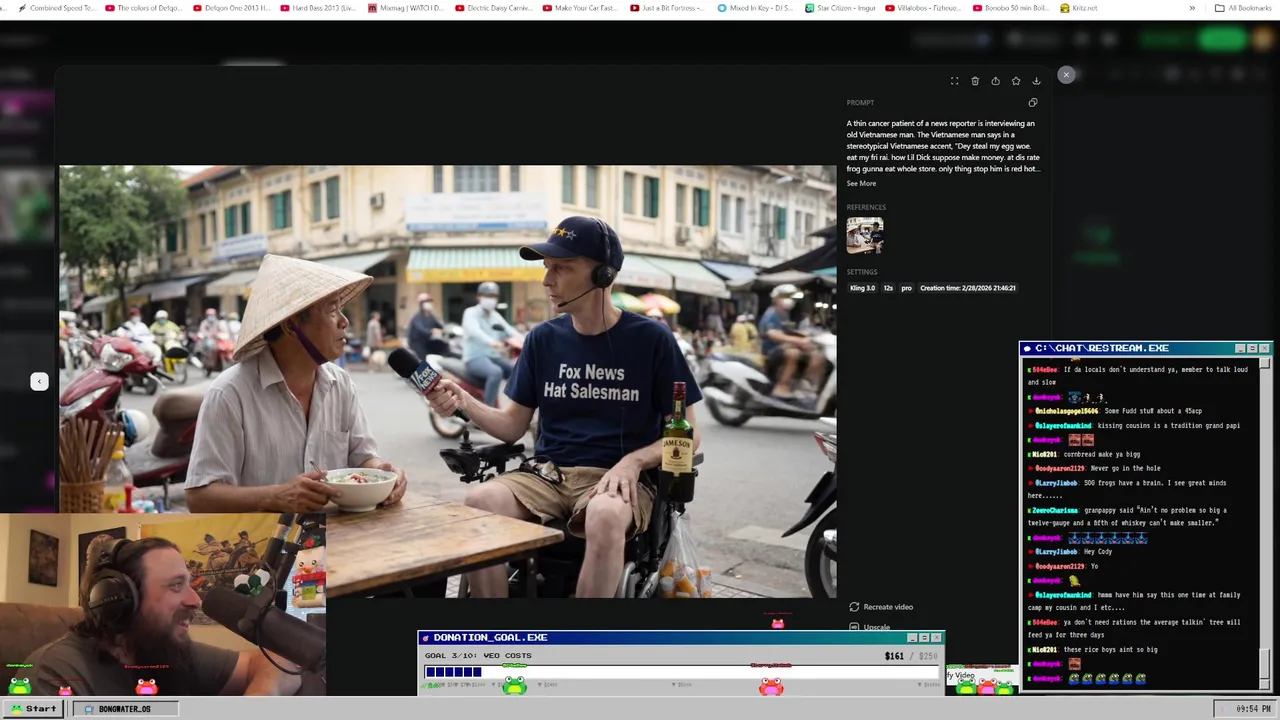Go to previous video with left arrow
1280x720 pixels.
pos(39,381)
